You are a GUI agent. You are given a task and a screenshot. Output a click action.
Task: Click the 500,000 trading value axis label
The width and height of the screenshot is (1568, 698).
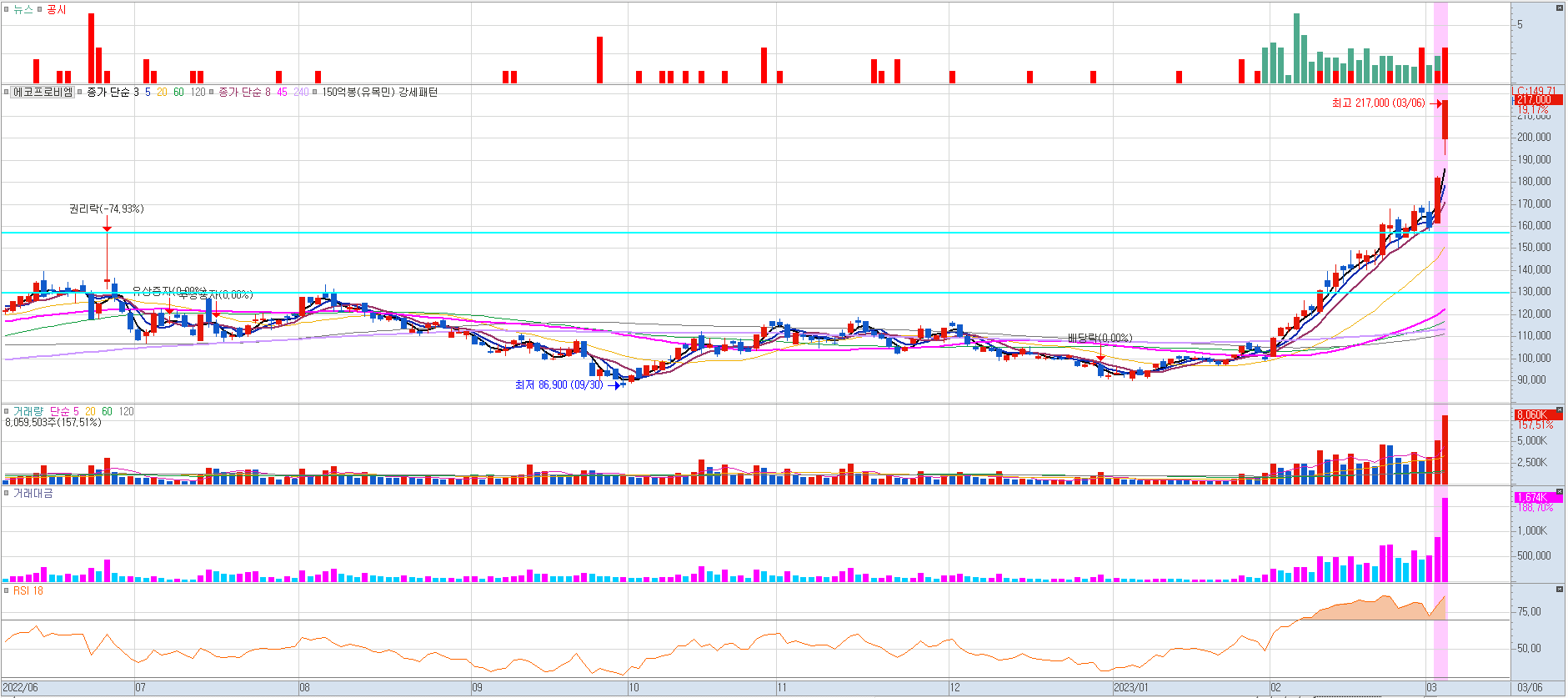click(1534, 556)
